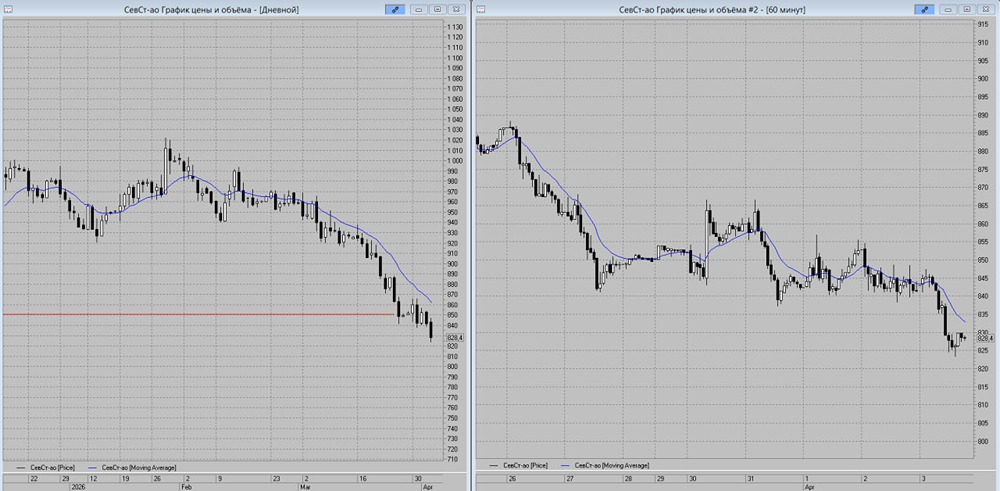Click the '1 100' value on the daily price axis

455,58
